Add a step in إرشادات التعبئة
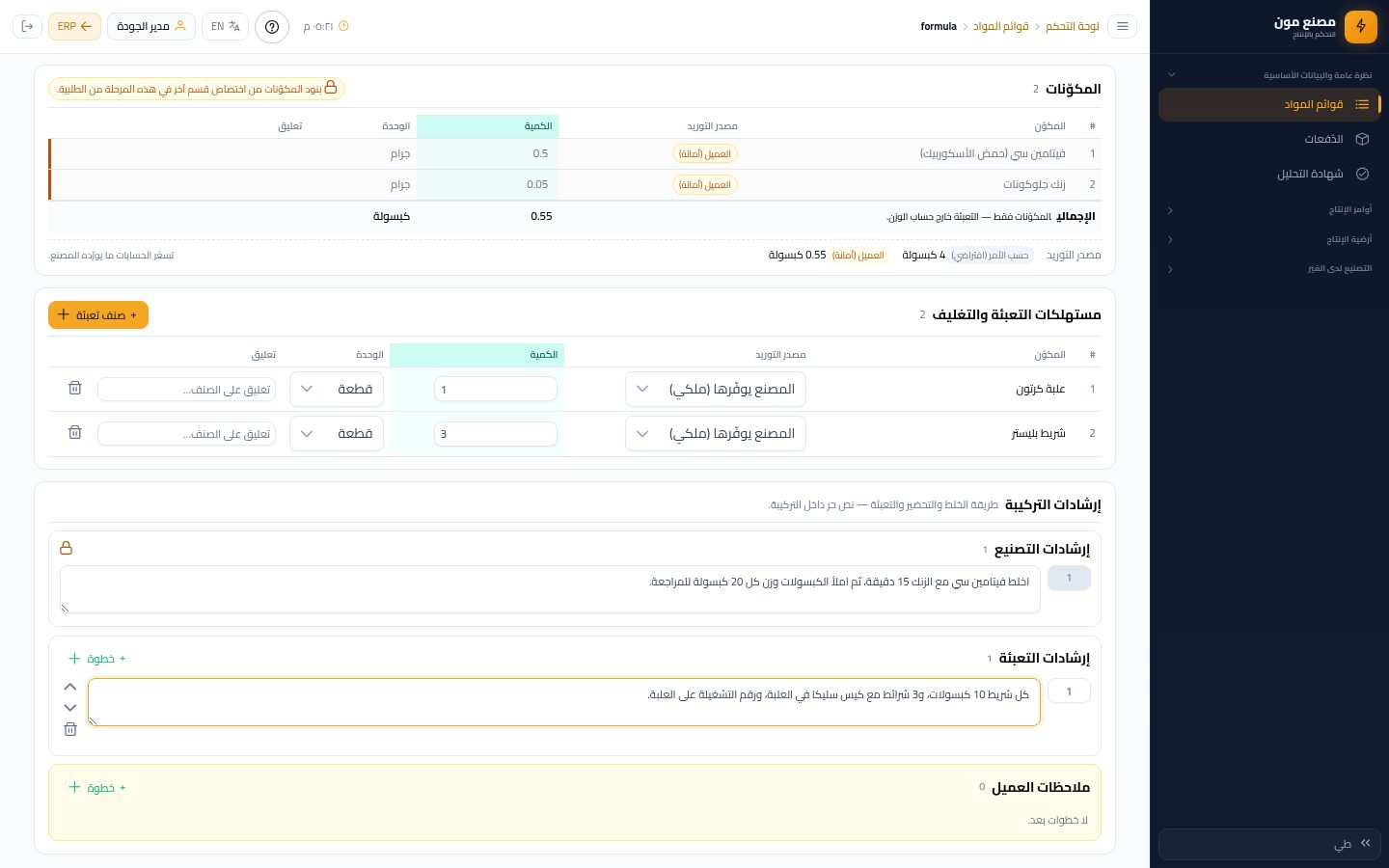This screenshot has height=868, width=1389. coord(96,659)
